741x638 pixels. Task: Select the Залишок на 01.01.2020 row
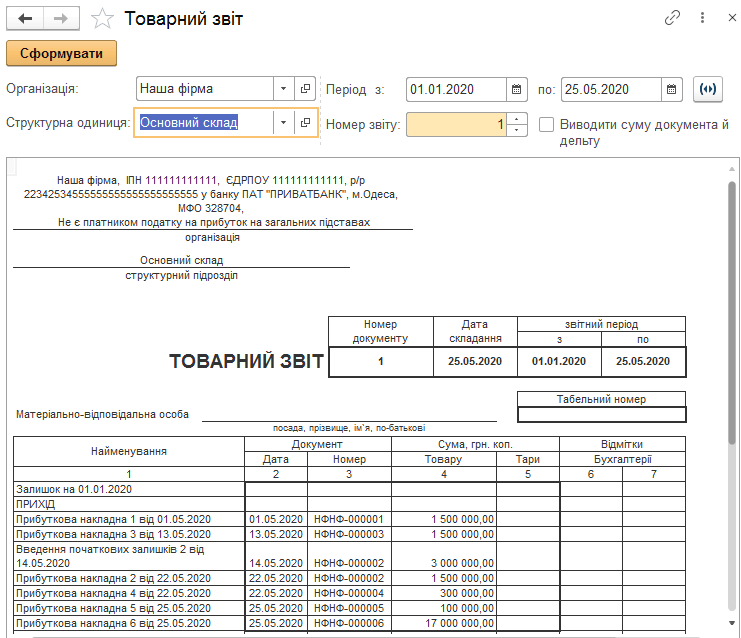coord(129,489)
